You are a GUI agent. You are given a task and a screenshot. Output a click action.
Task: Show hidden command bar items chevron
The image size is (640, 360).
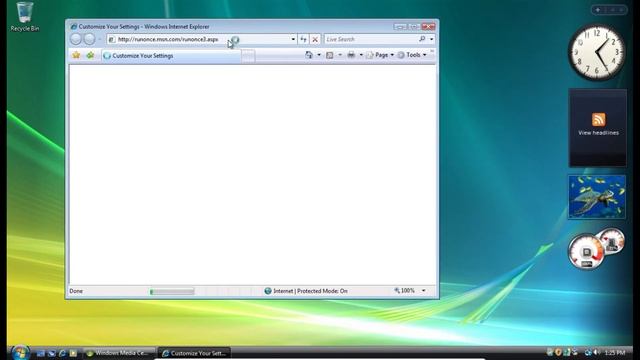[432, 52]
